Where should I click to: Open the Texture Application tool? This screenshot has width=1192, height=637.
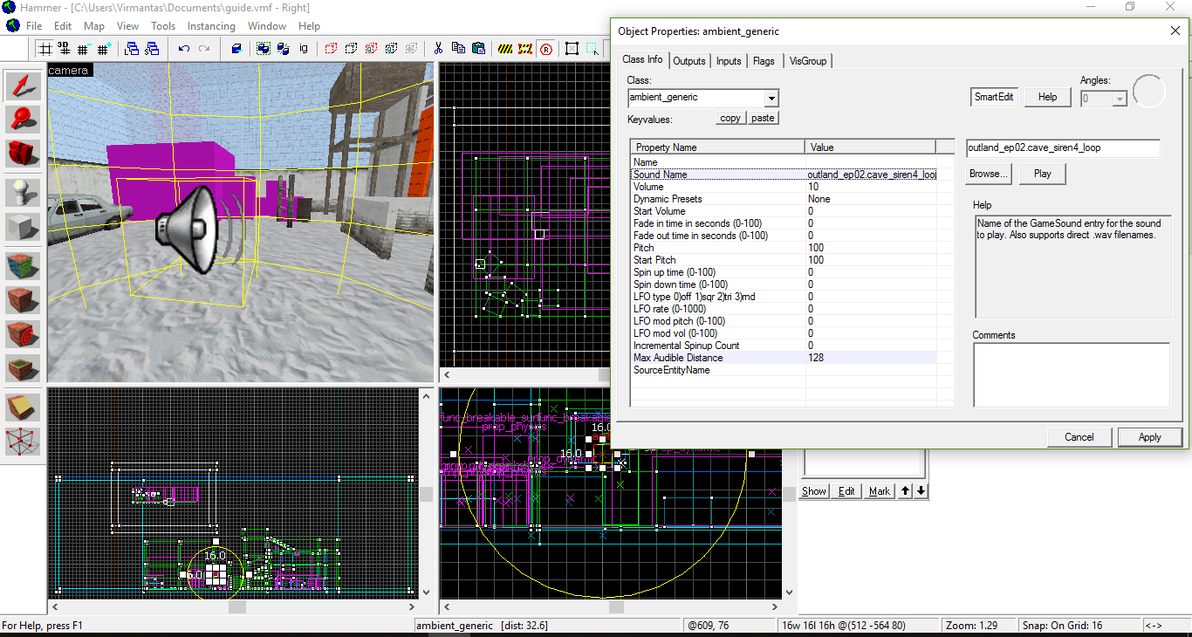tap(23, 266)
